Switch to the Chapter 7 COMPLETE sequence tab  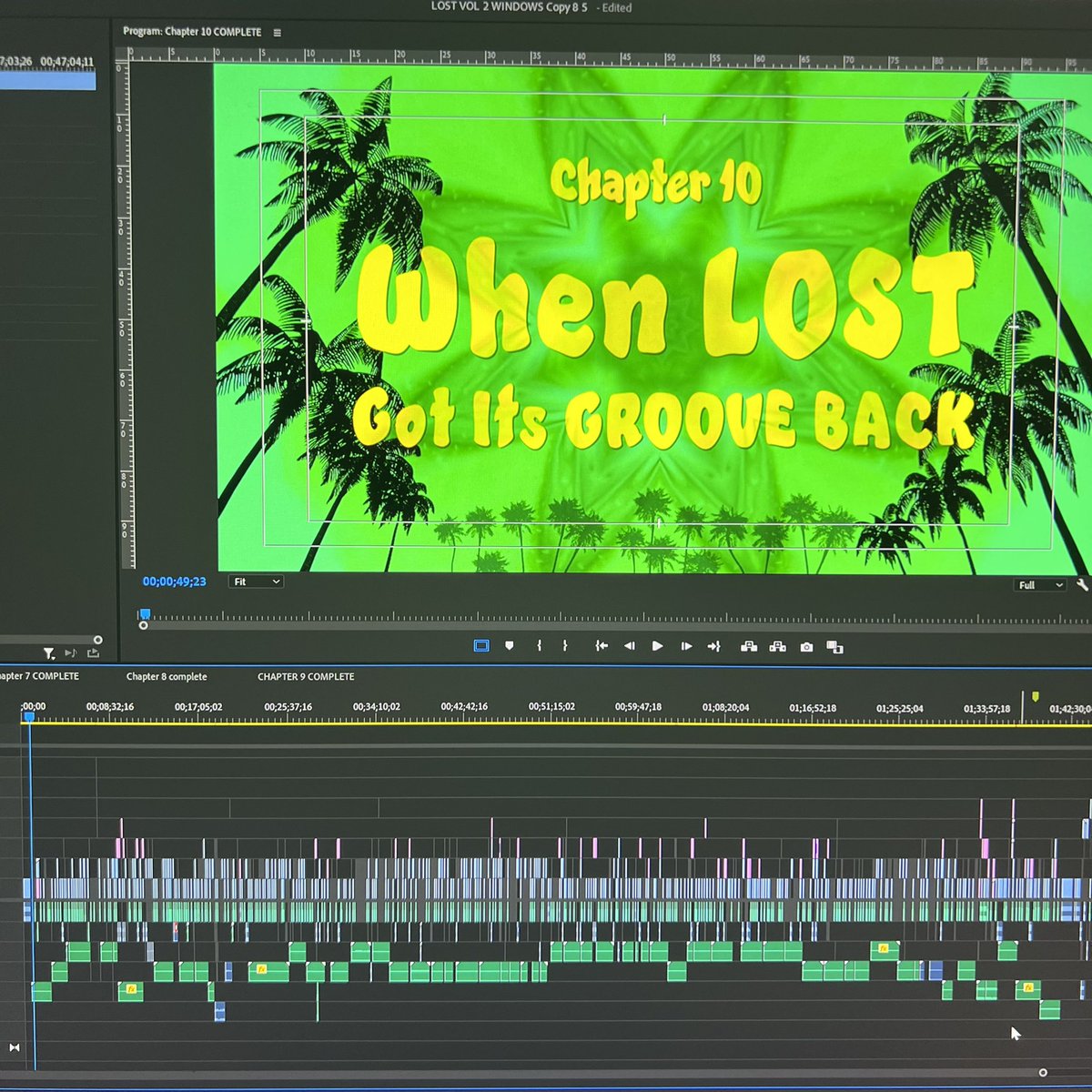(39, 676)
